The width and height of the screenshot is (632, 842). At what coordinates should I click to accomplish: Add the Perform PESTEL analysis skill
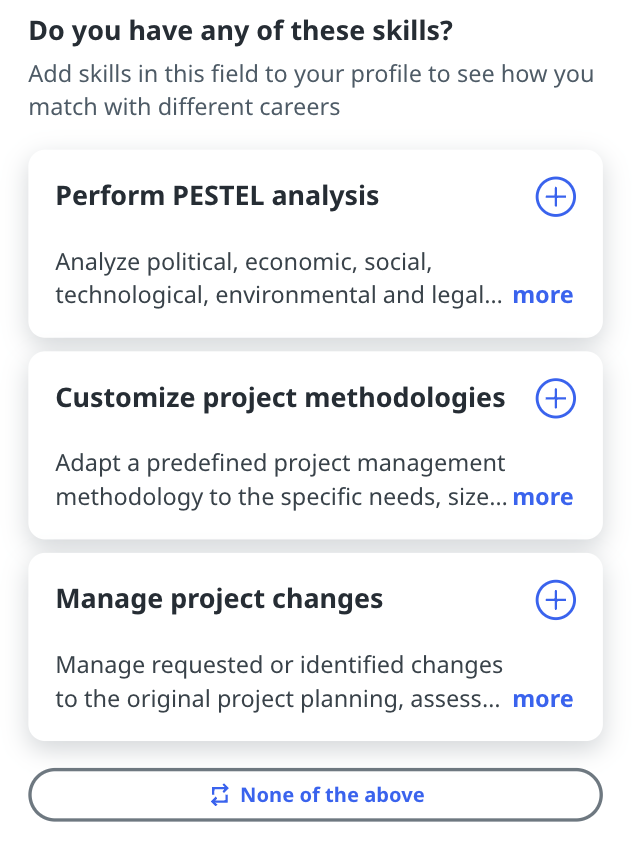point(555,197)
